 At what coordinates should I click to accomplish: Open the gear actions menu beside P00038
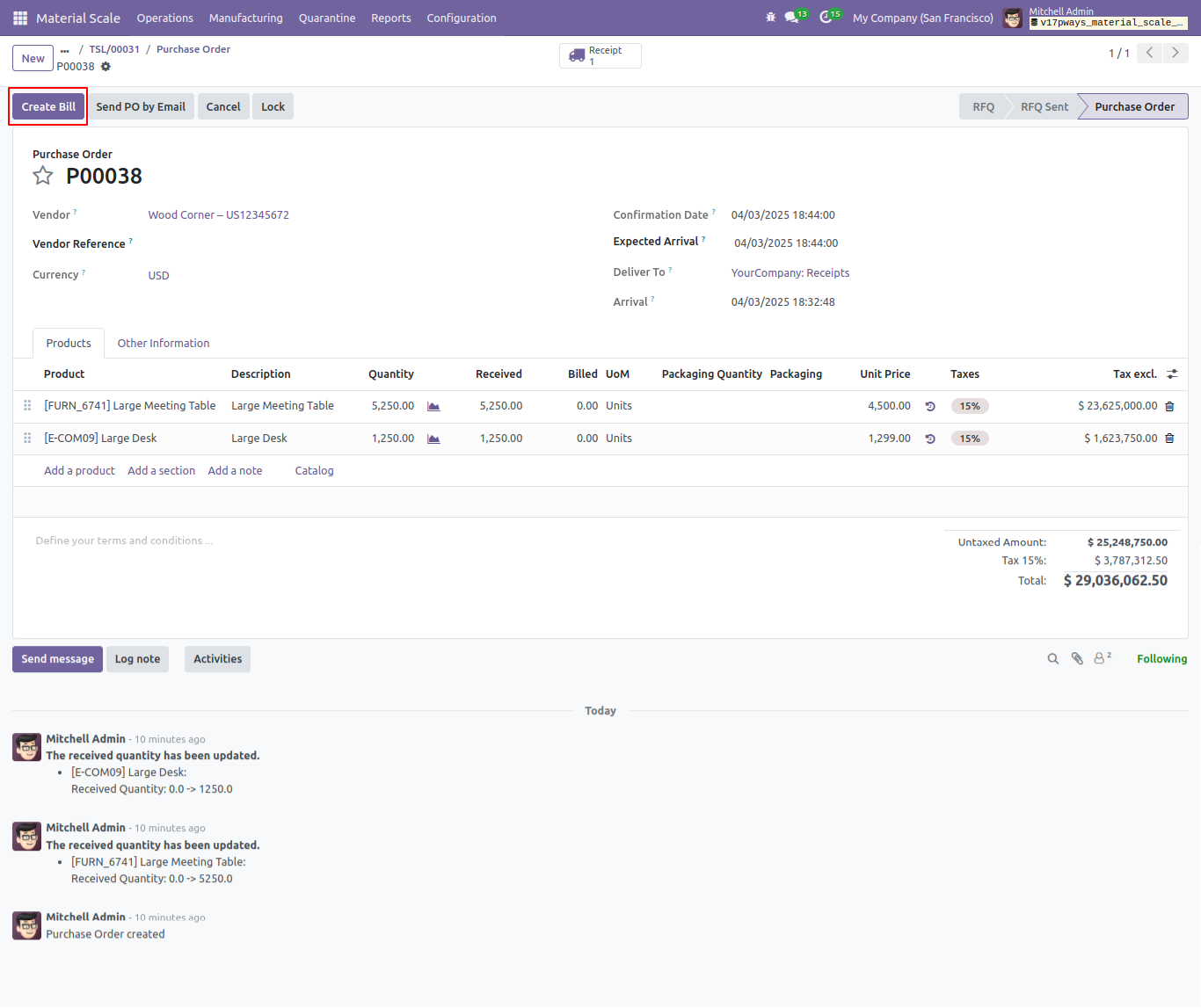(x=106, y=67)
